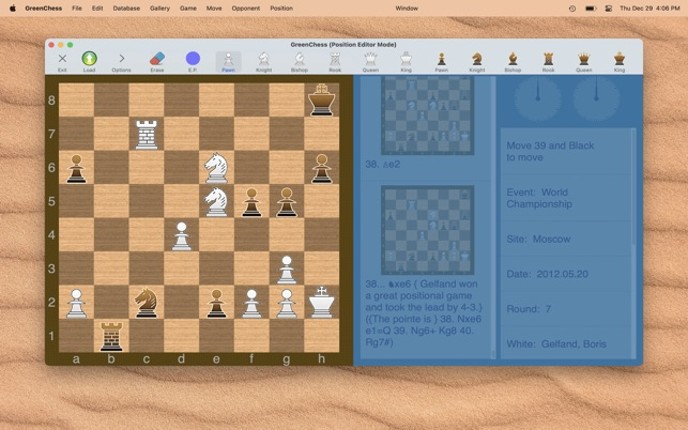
Task: Open the Move menu
Action: click(214, 8)
